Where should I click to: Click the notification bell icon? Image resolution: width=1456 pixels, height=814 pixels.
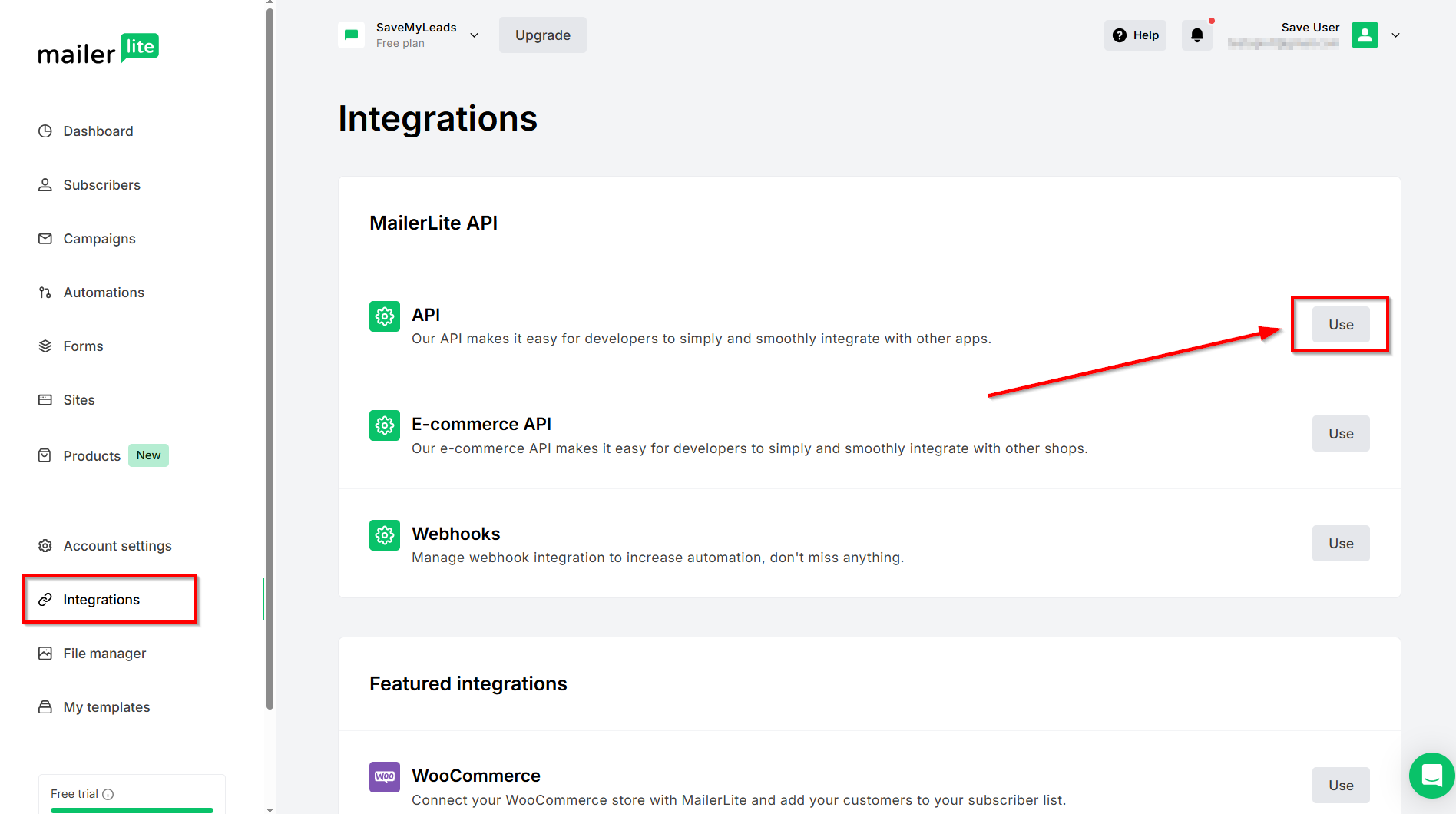(x=1196, y=35)
